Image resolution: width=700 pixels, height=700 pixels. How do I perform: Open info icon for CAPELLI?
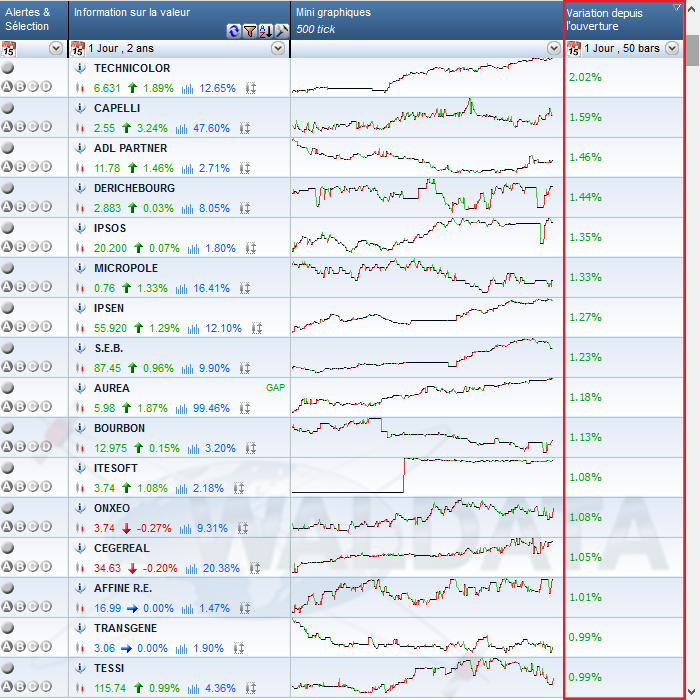pyautogui.click(x=80, y=108)
